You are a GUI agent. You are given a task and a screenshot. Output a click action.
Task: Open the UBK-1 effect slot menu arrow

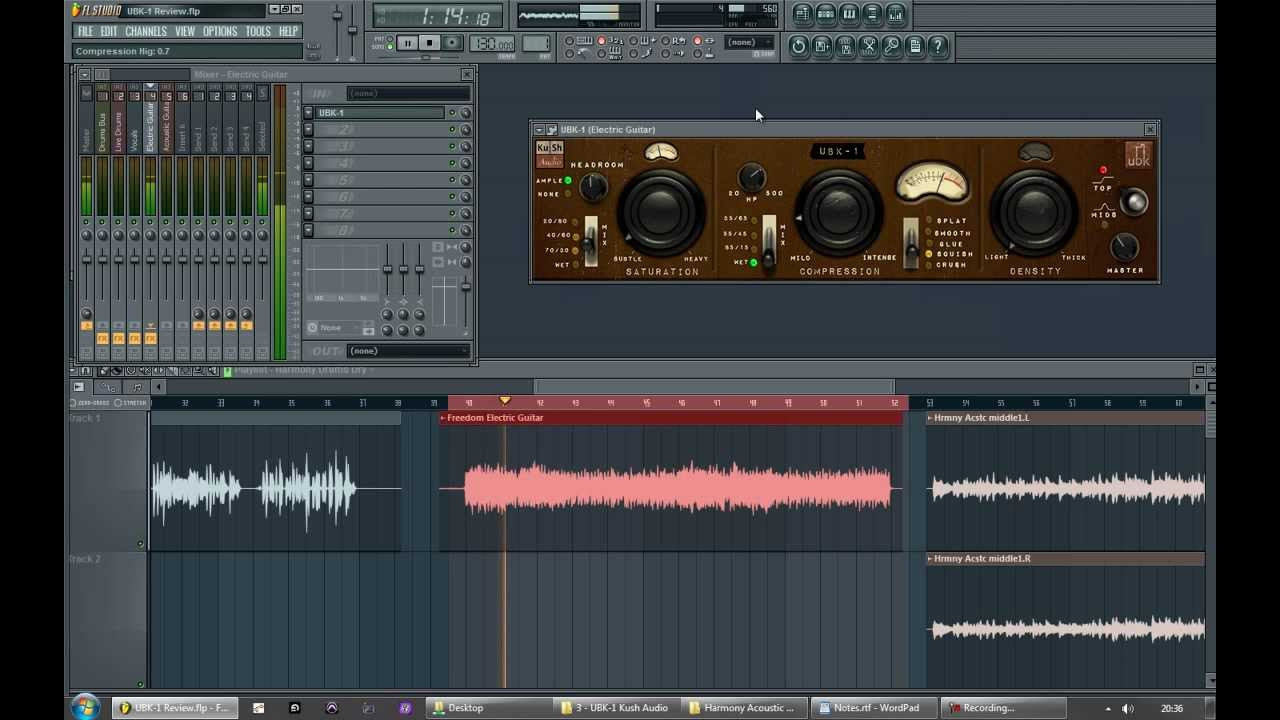pyautogui.click(x=308, y=113)
